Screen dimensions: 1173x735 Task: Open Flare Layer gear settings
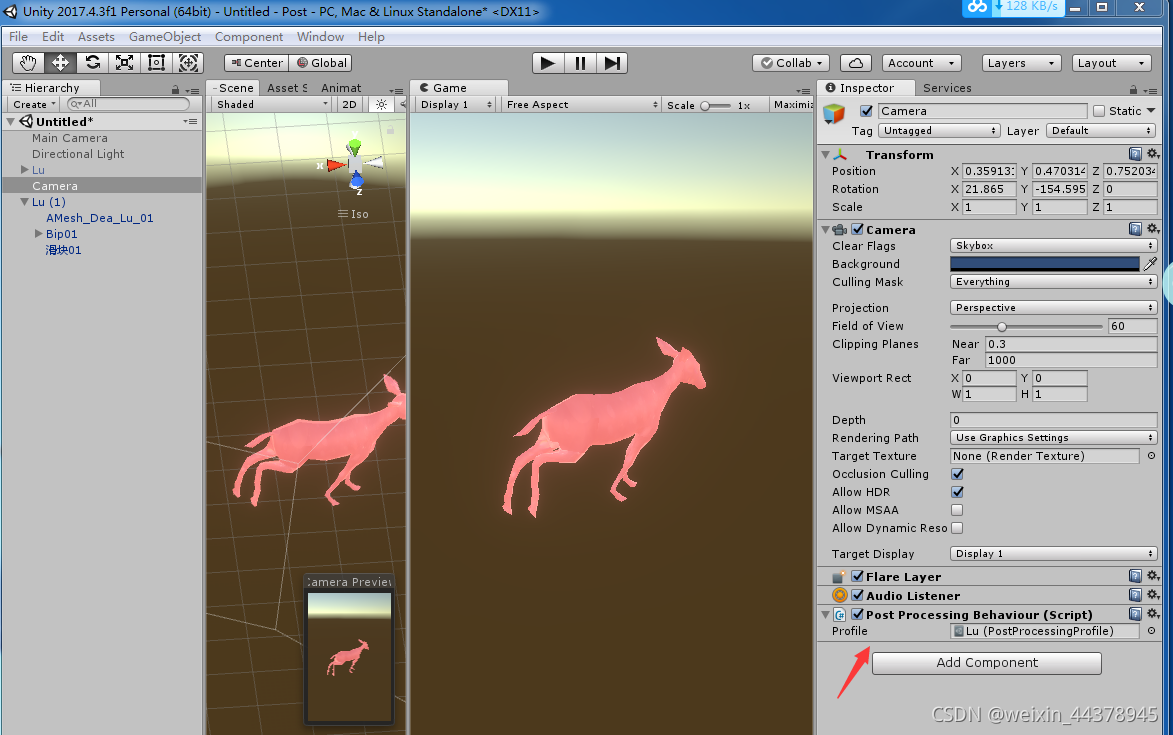[x=1153, y=576]
